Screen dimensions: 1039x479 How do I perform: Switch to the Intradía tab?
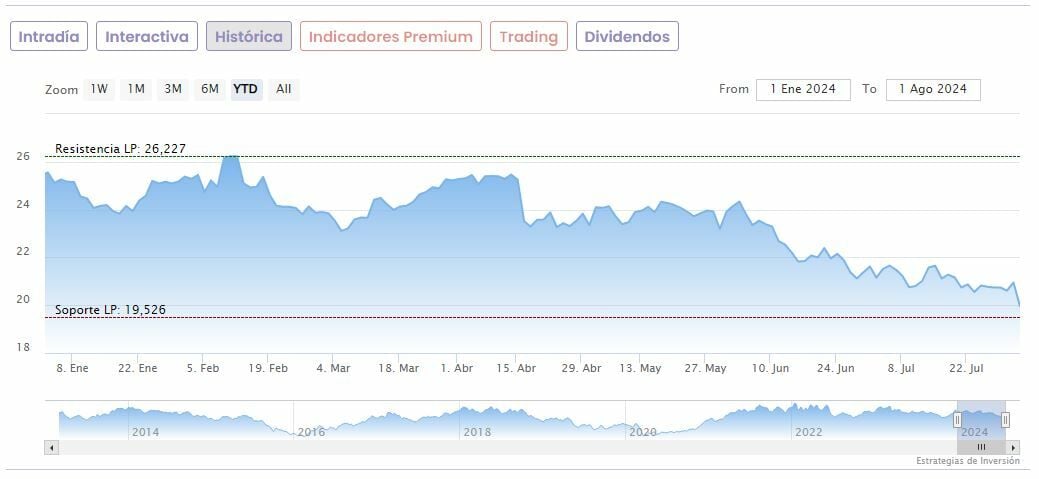49,37
